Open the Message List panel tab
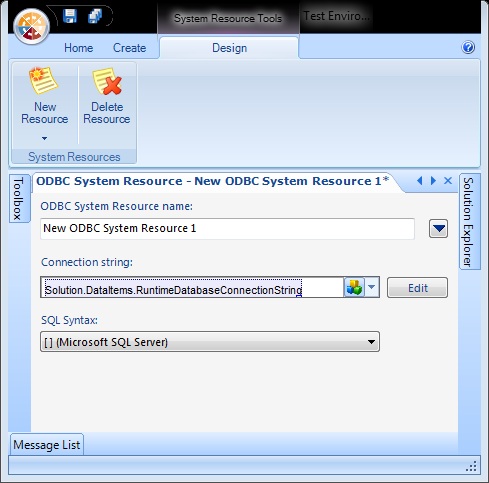 (47, 445)
